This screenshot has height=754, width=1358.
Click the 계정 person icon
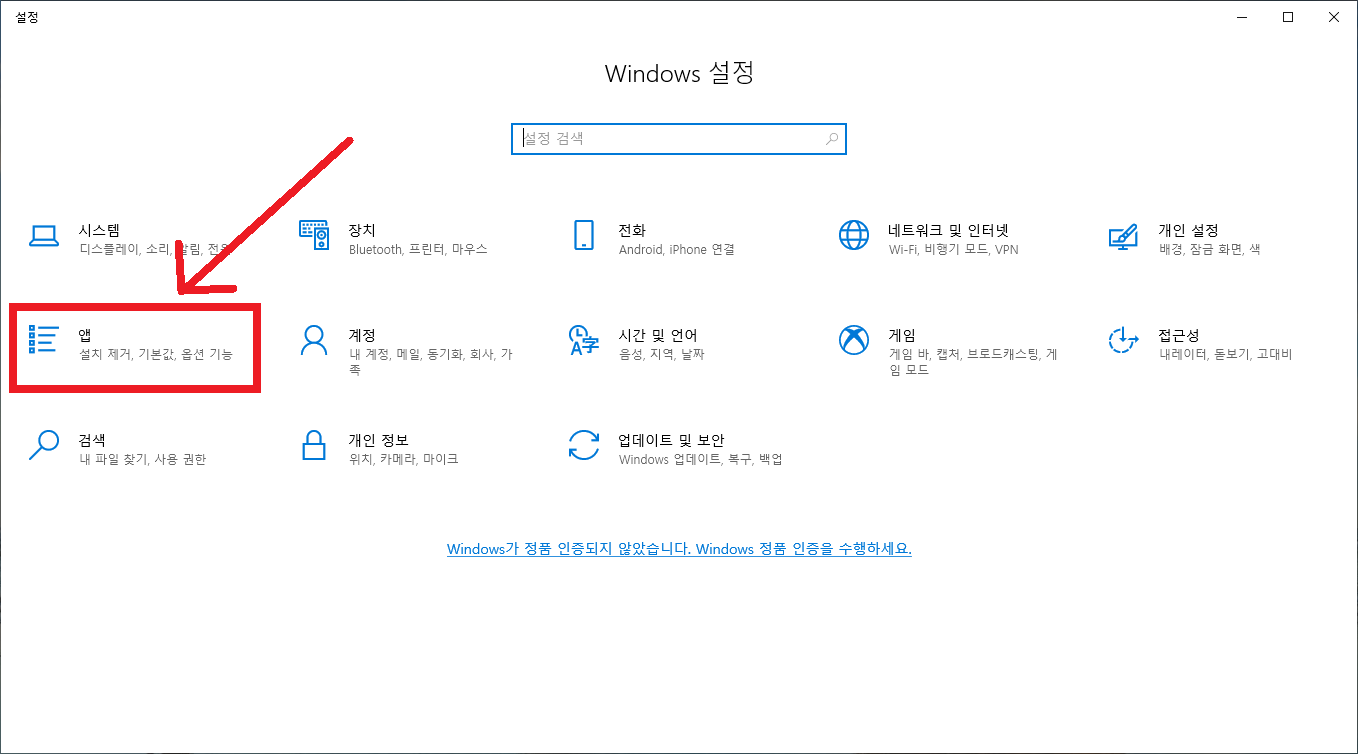coord(314,340)
